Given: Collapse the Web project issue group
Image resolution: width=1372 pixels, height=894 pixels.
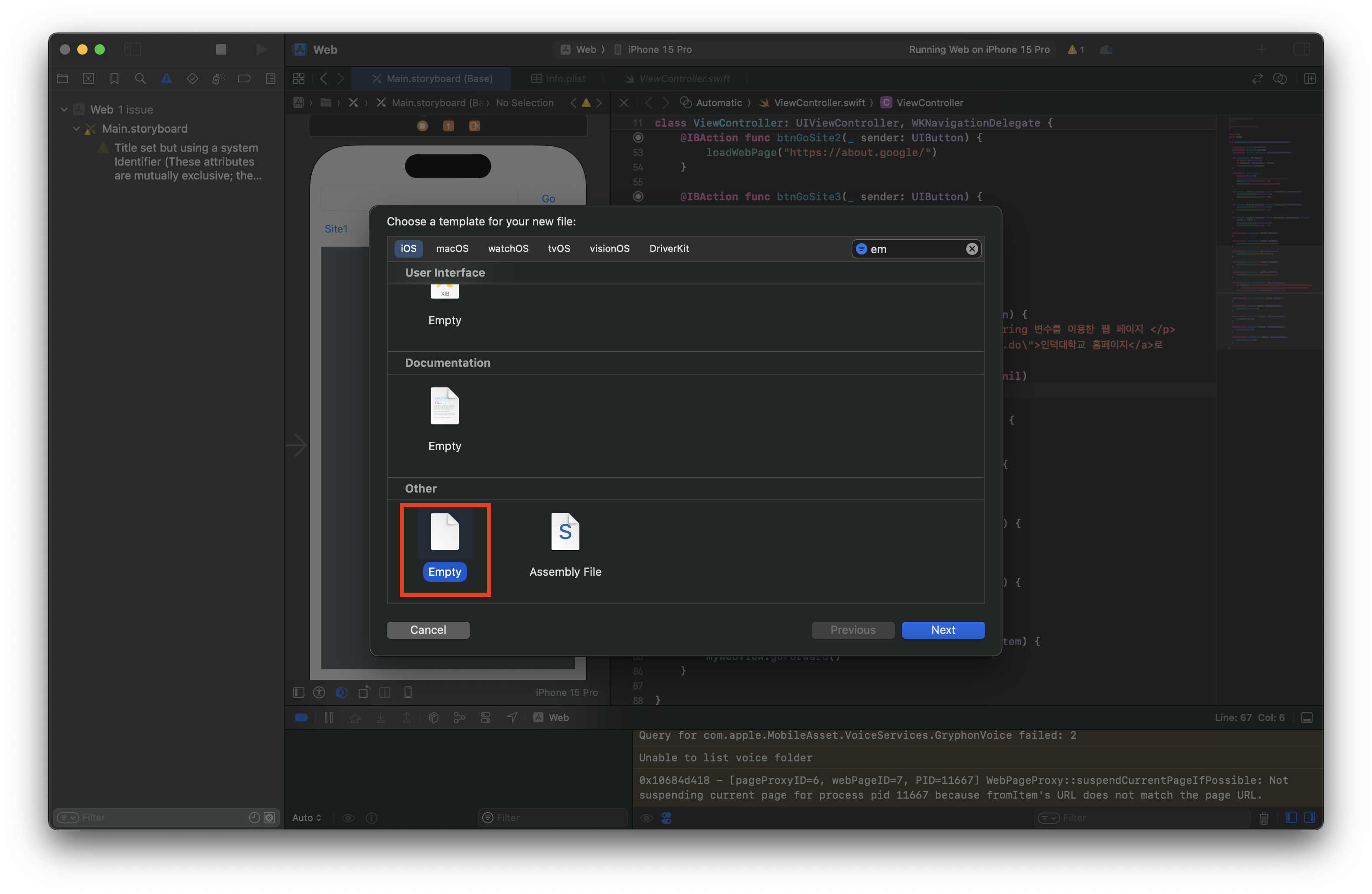Looking at the screenshot, I should click(64, 110).
